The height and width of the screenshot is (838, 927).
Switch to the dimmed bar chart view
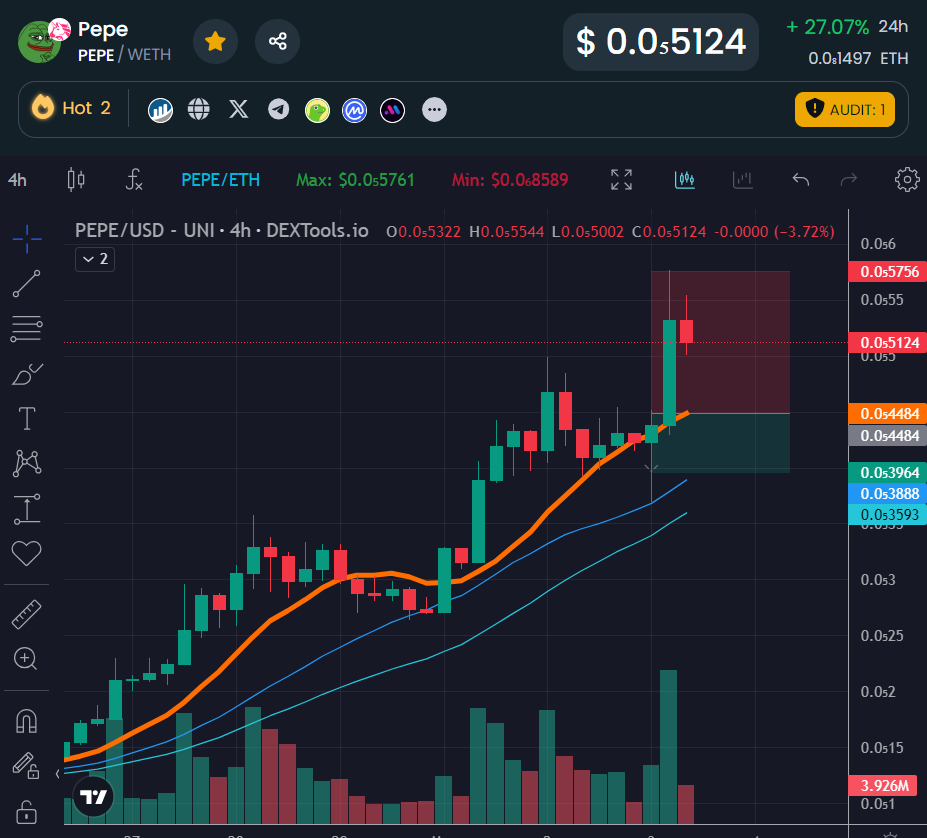coord(743,179)
